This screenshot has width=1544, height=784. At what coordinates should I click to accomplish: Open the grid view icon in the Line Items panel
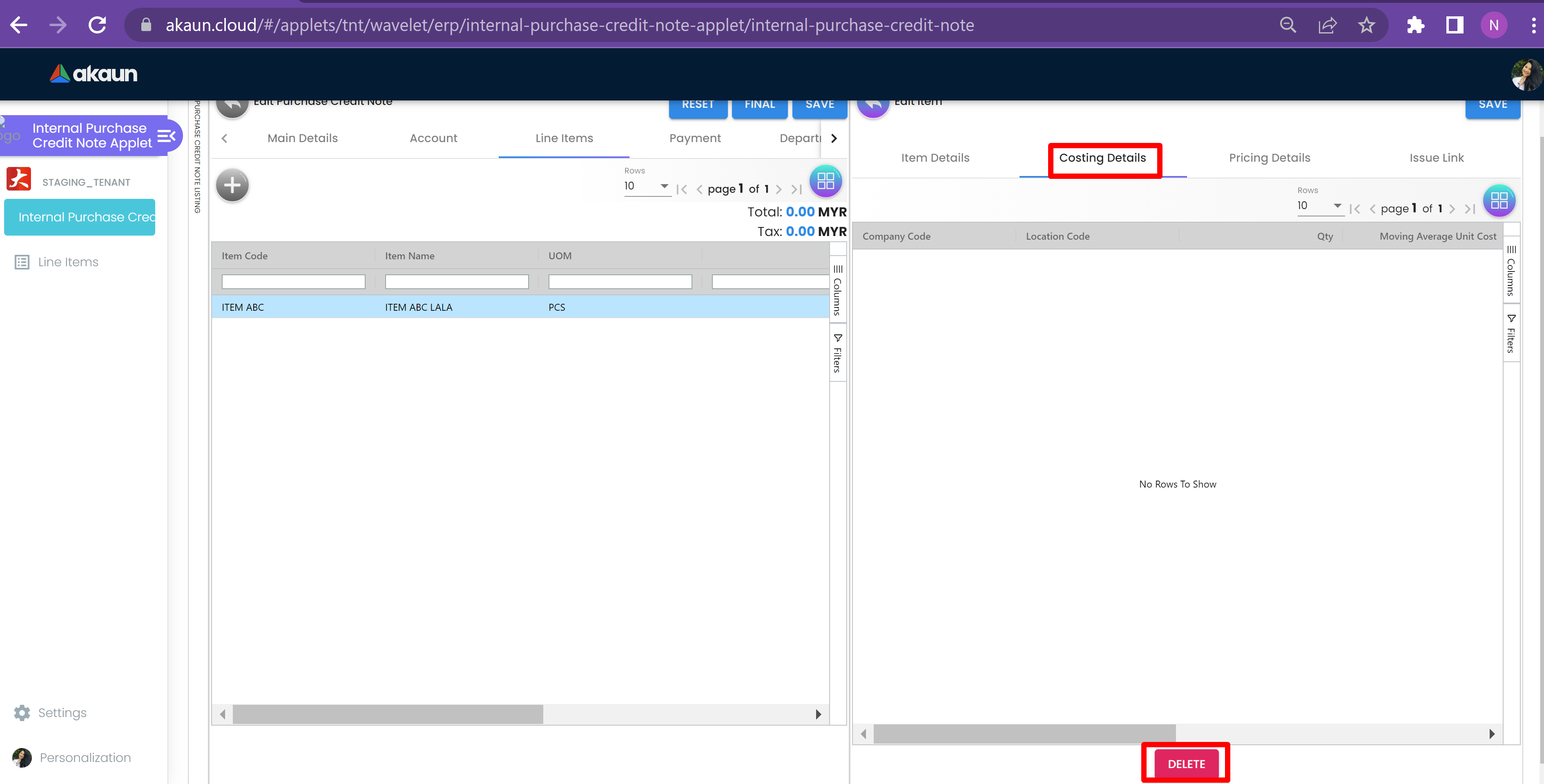point(826,181)
